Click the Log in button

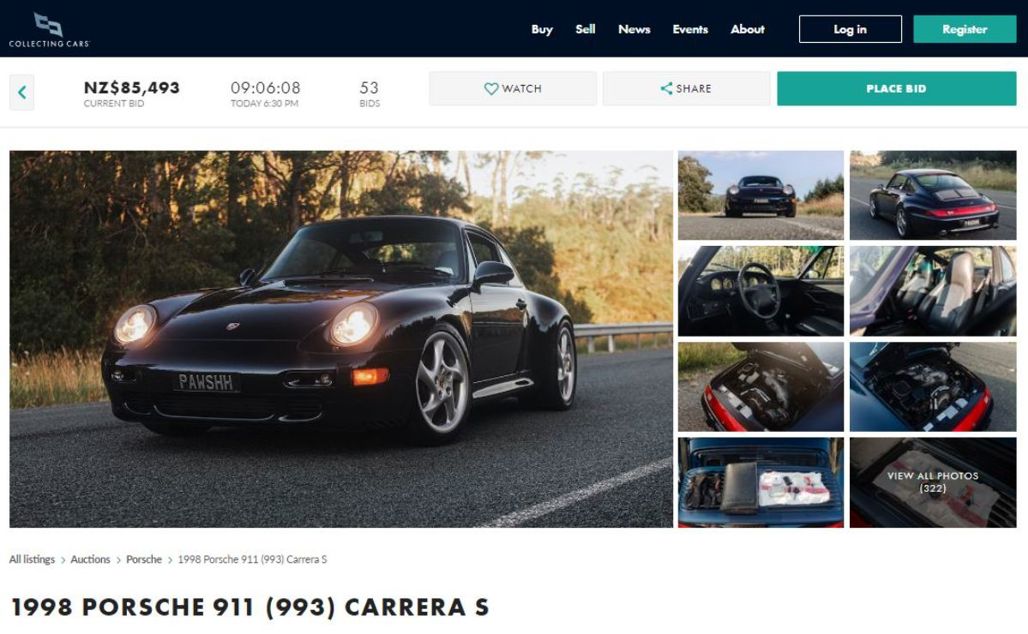[x=850, y=30]
